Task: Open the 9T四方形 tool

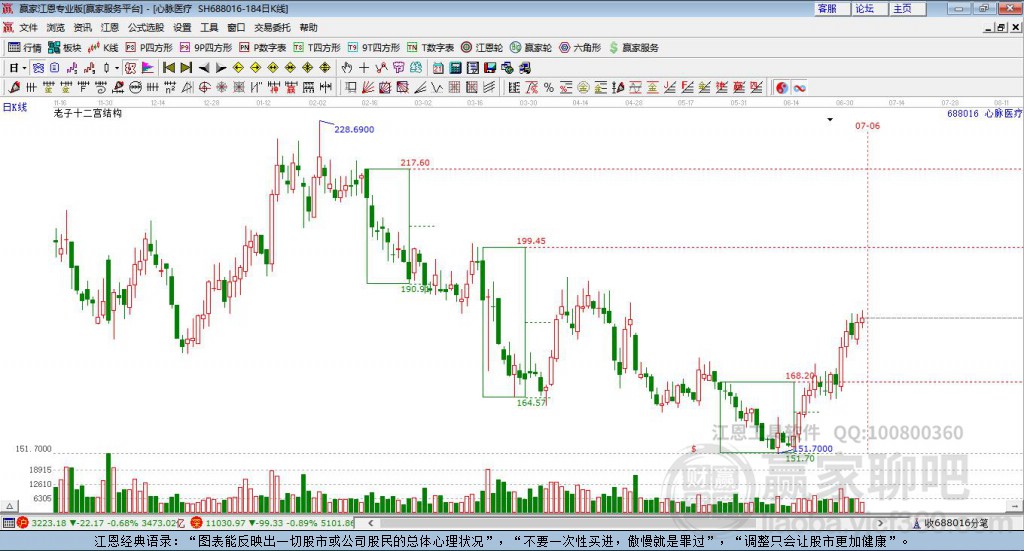Action: (x=374, y=48)
